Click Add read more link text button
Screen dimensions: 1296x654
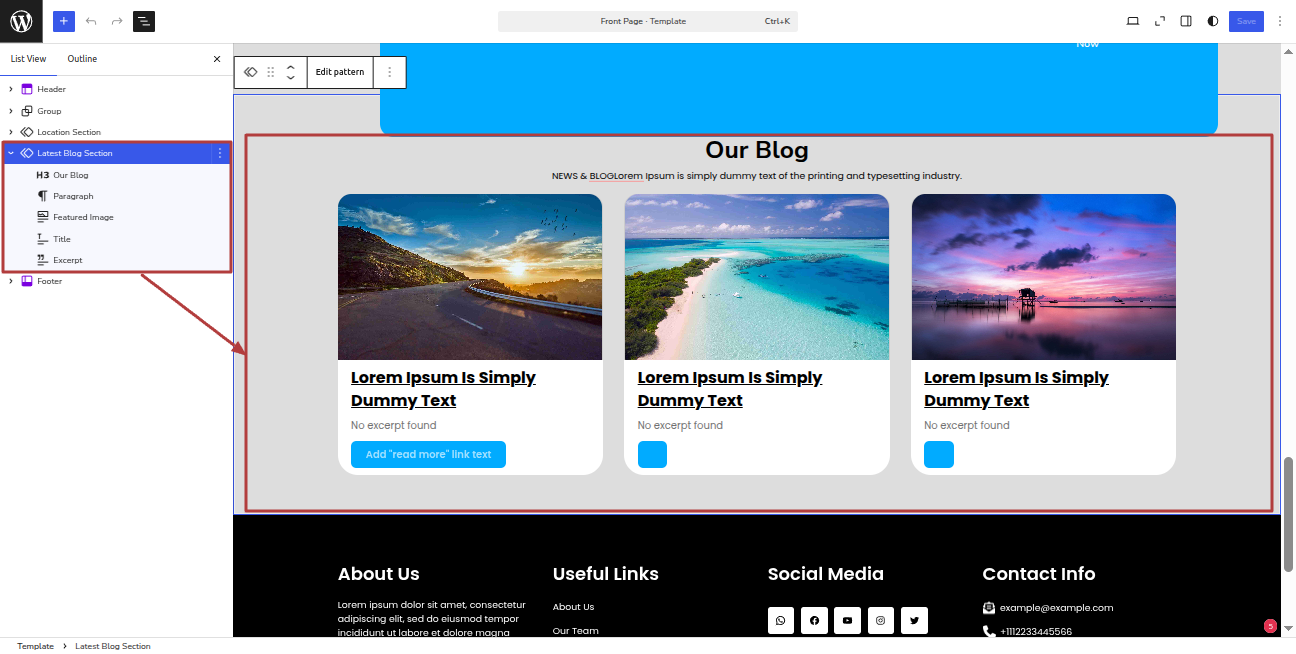pos(428,454)
